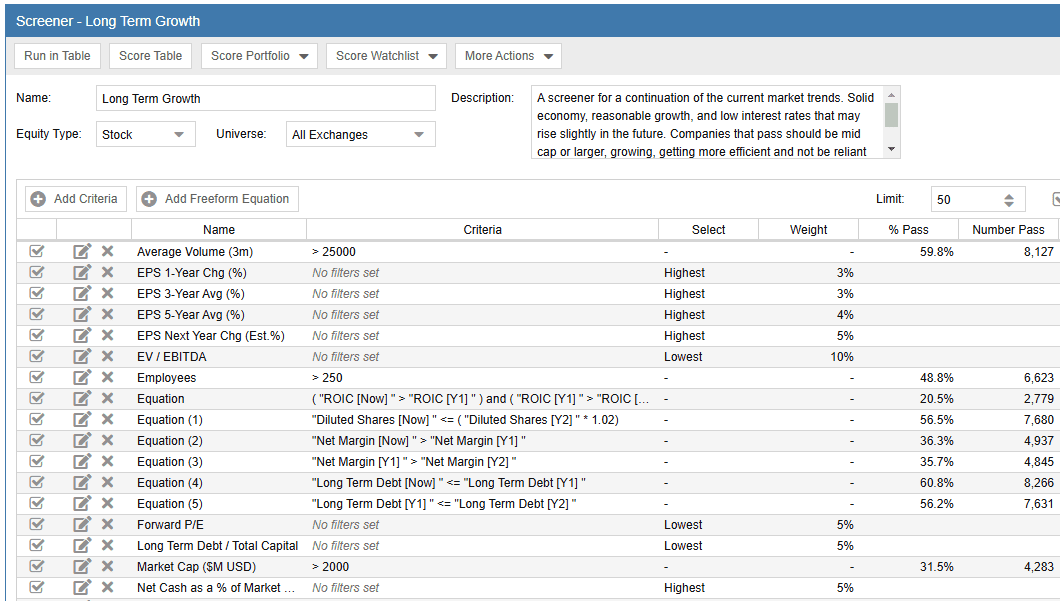Sort by the % Pass column header
Viewport: 1060px width, 601px height.
[909, 230]
